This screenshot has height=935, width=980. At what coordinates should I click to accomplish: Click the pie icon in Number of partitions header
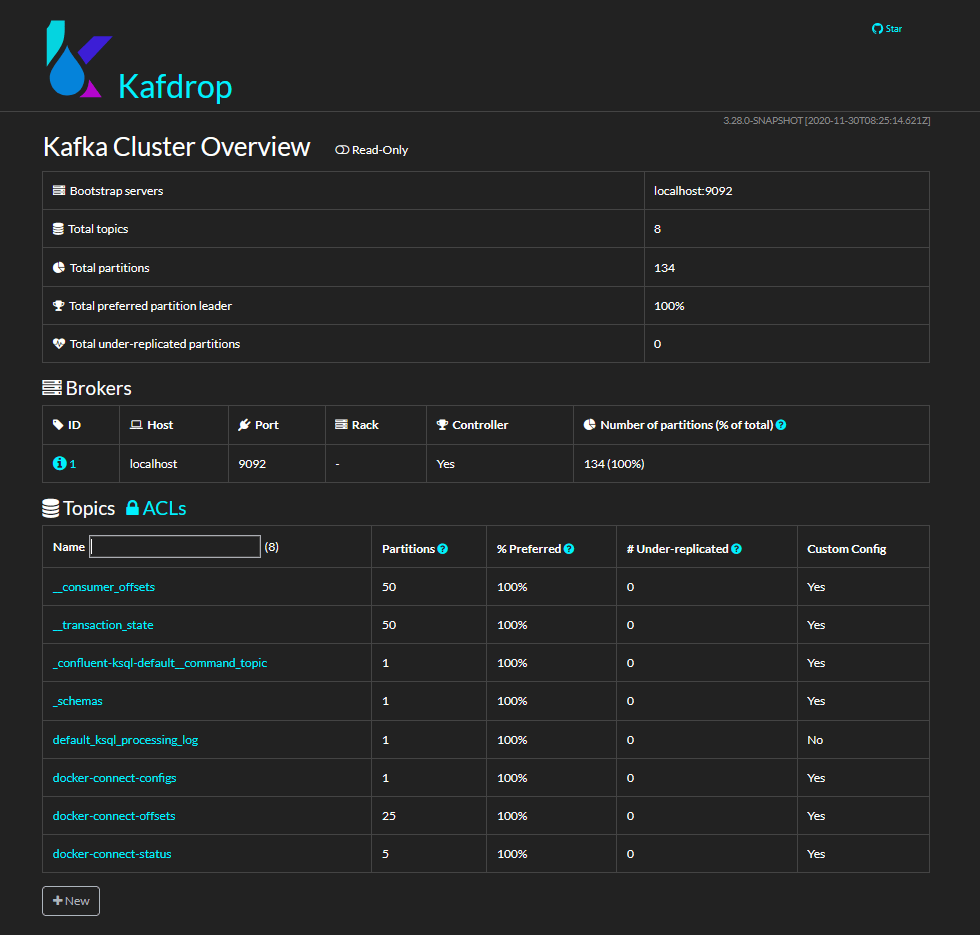tap(589, 425)
